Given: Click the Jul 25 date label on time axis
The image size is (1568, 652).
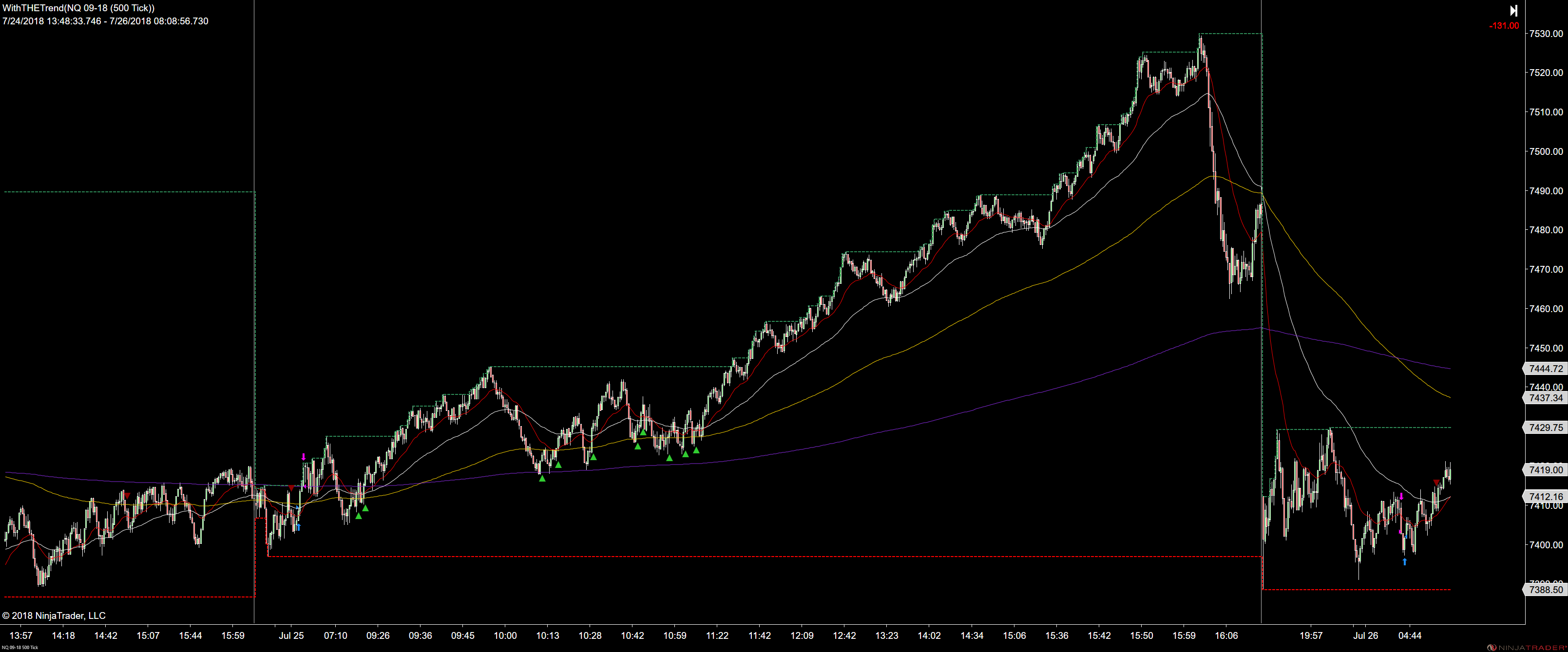Looking at the screenshot, I should point(291,635).
